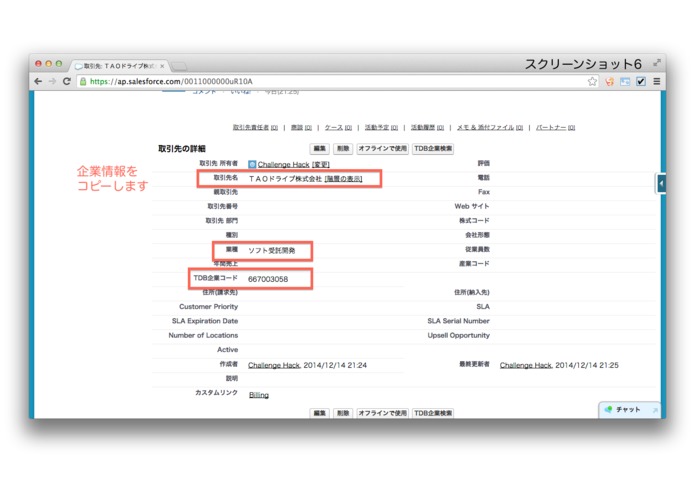Jump to 取引先責任者 [0] related list
This screenshot has height=494, width=695.
(x=255, y=128)
